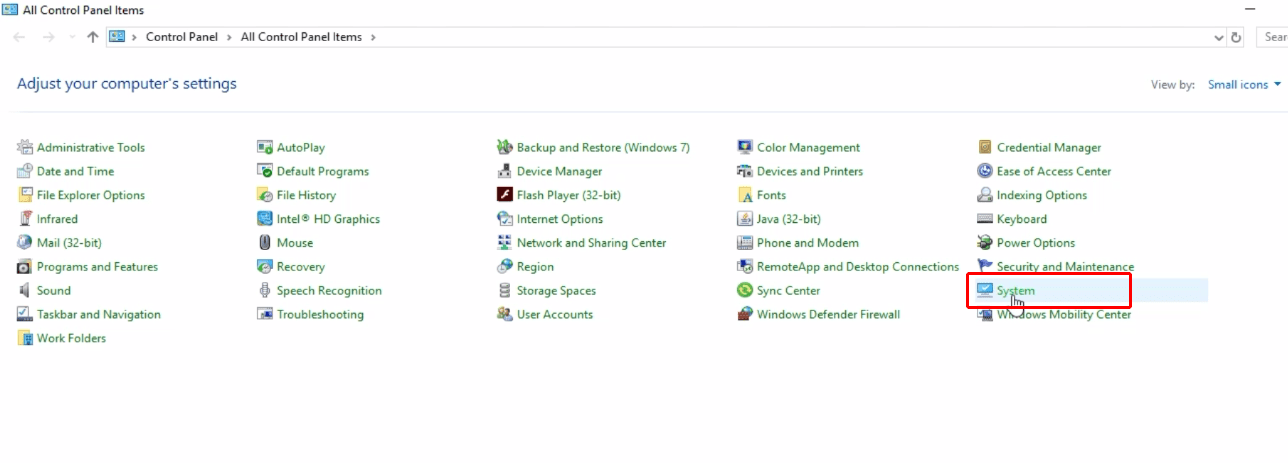Click the Up one level arrow

pyautogui.click(x=93, y=37)
